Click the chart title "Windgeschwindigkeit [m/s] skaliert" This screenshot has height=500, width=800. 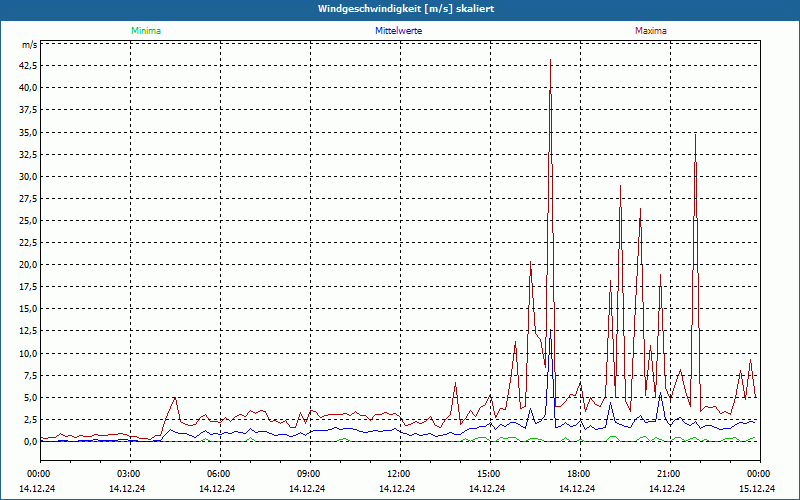pos(406,9)
